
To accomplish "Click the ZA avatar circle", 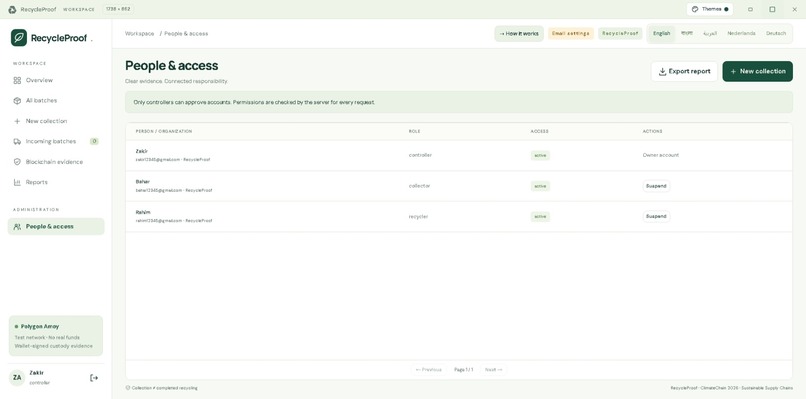I will [17, 377].
